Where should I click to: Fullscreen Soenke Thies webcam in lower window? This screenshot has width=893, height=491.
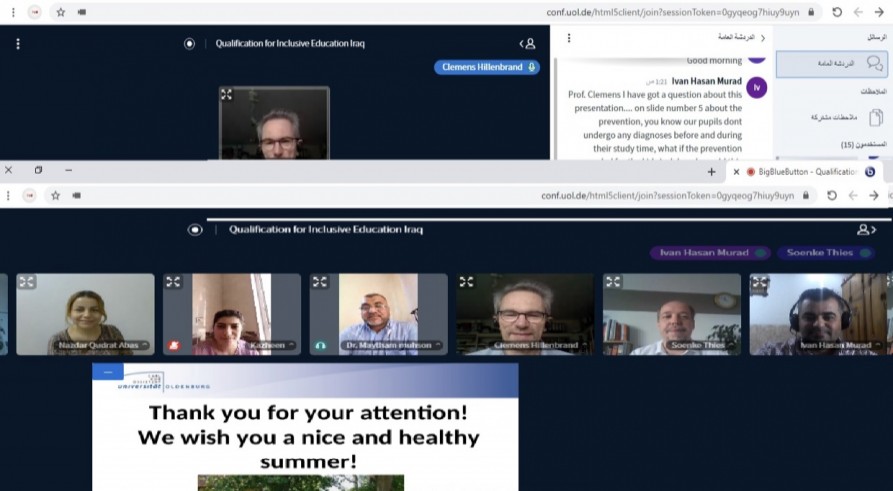pos(613,282)
